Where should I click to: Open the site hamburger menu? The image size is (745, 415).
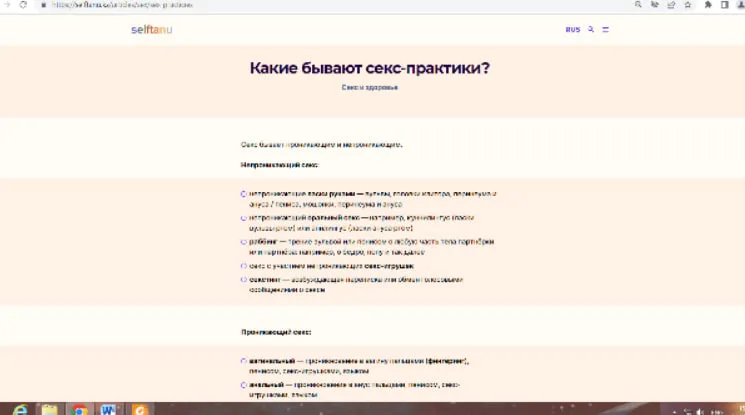point(605,29)
